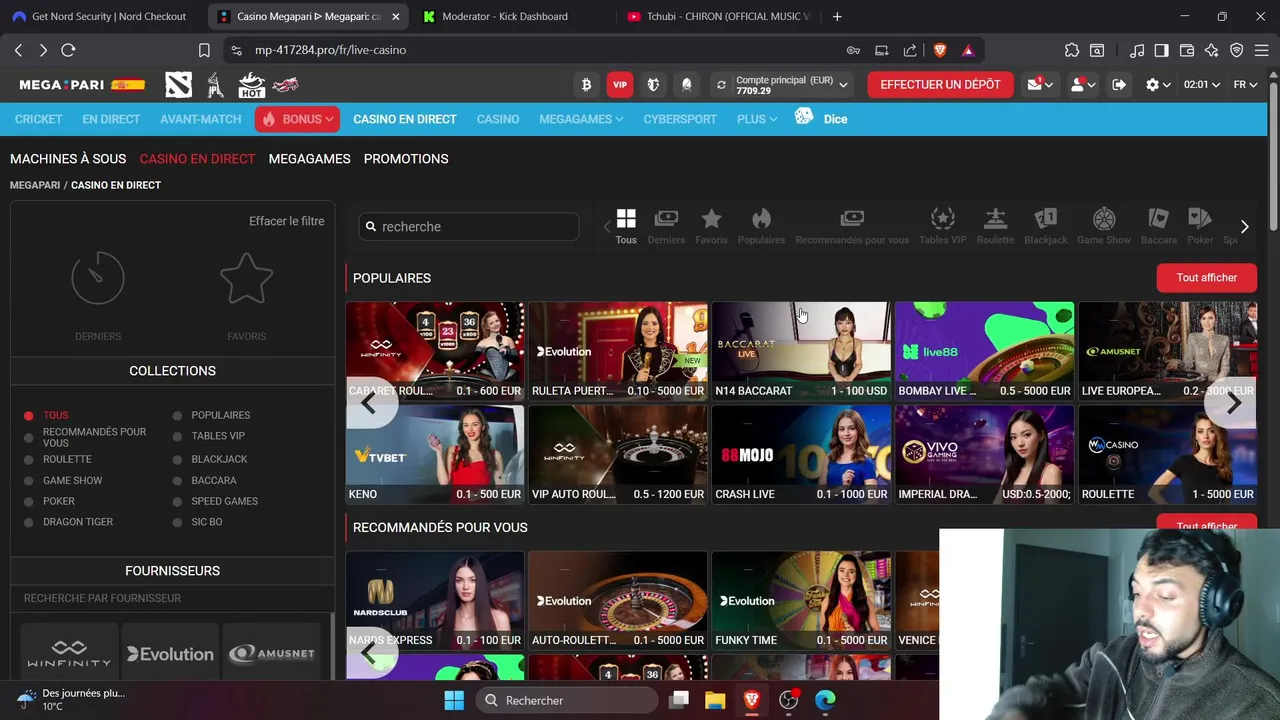Click the notification bell icon

(x=686, y=85)
